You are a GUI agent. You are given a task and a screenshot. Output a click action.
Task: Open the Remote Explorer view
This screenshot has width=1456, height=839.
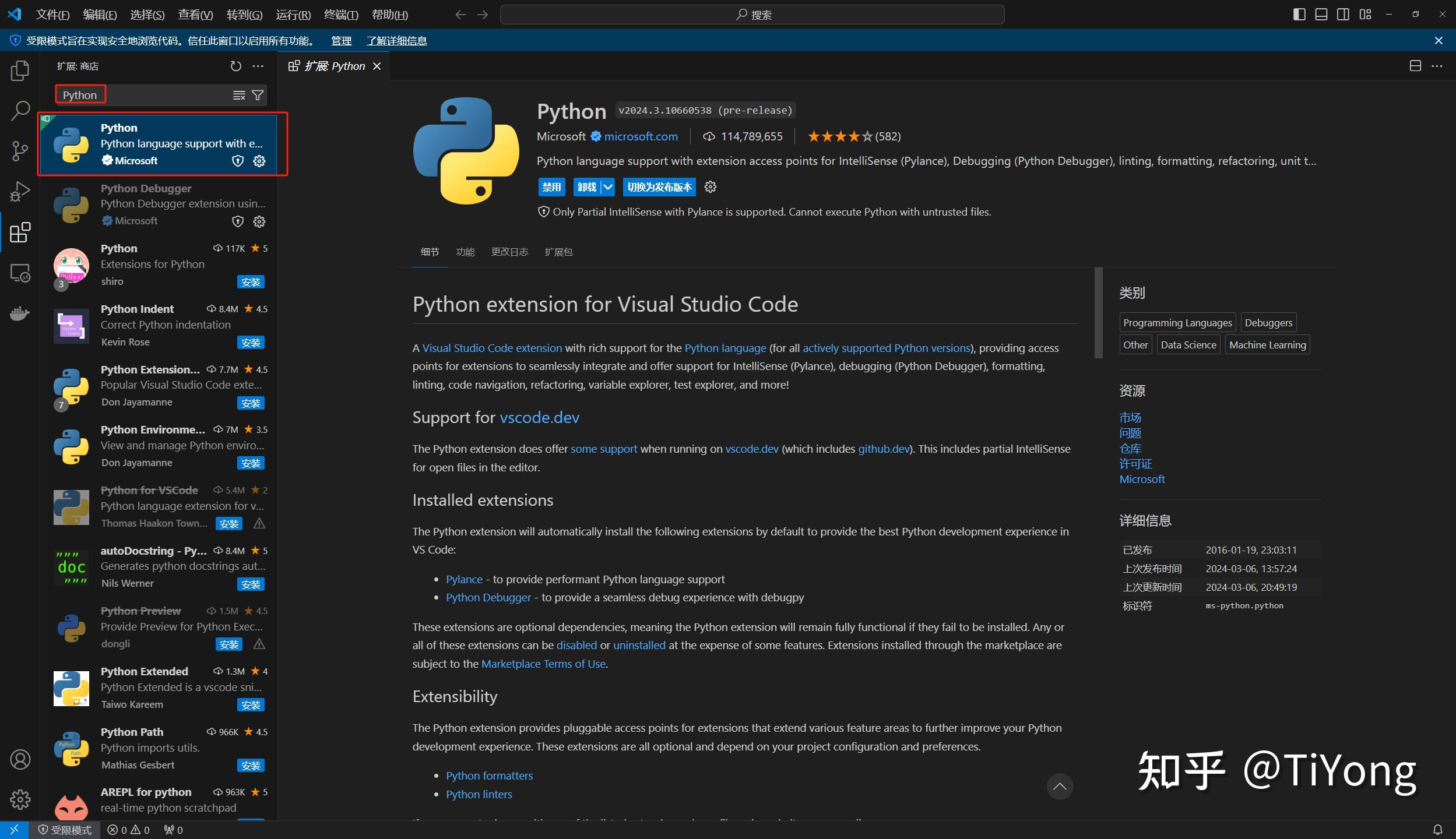pyautogui.click(x=21, y=273)
